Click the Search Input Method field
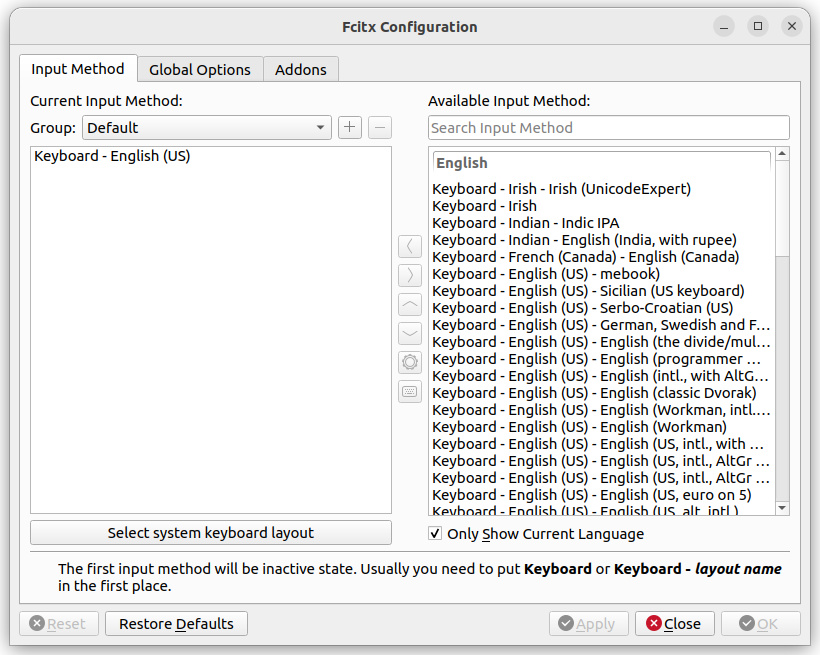The image size is (820, 655). coord(609,128)
